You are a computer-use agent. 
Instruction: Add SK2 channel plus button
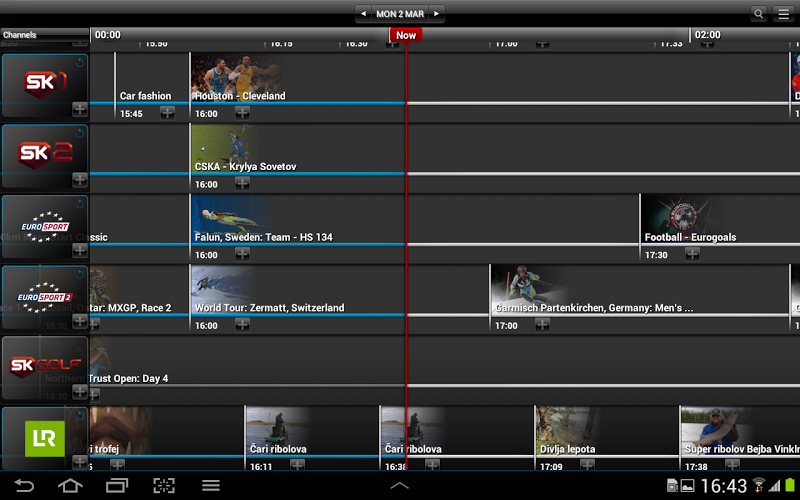click(x=80, y=179)
